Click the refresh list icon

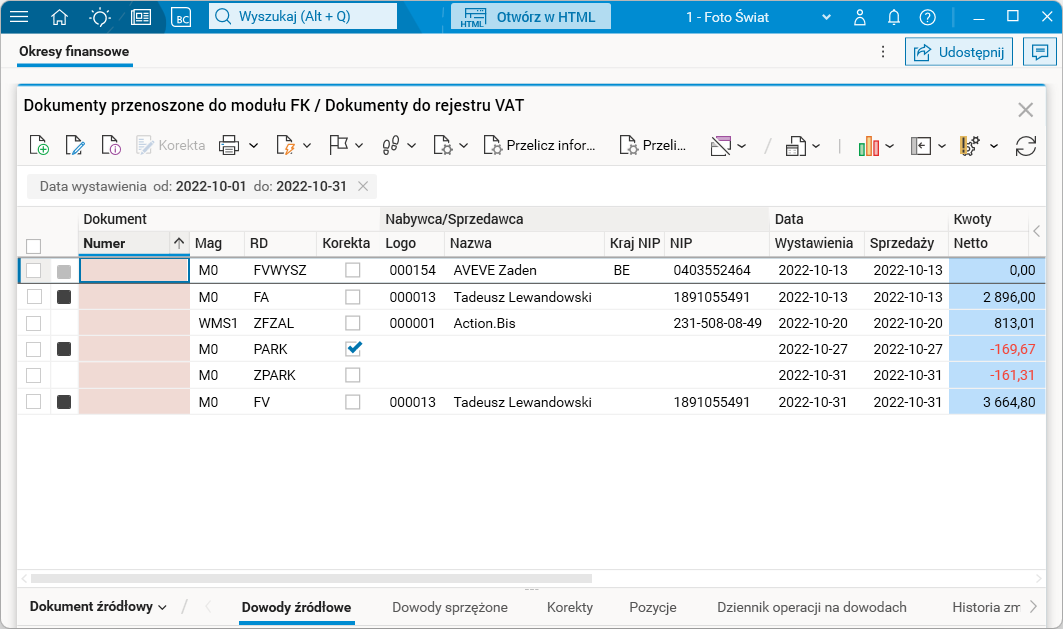[x=1025, y=146]
